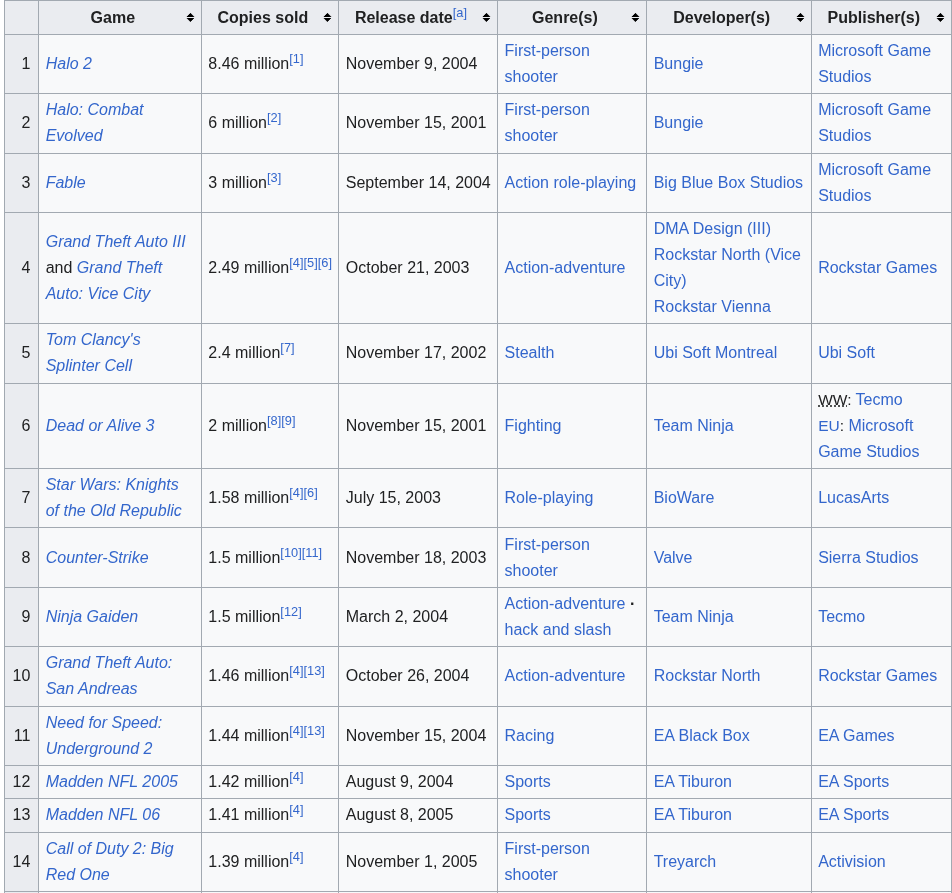
Task: Open Call of Duty 2: Big Red One
Action: coord(109,861)
